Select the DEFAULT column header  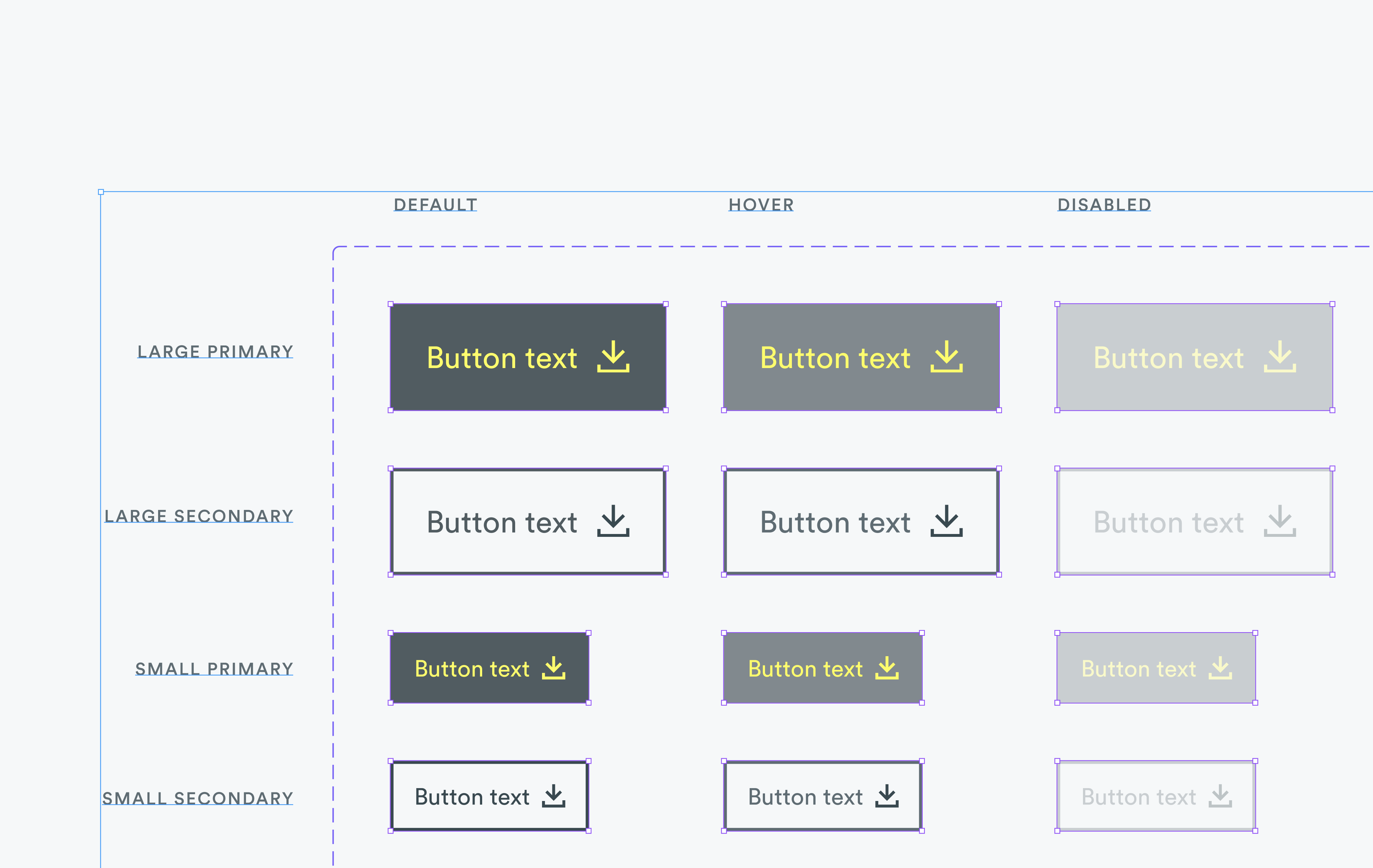(435, 204)
